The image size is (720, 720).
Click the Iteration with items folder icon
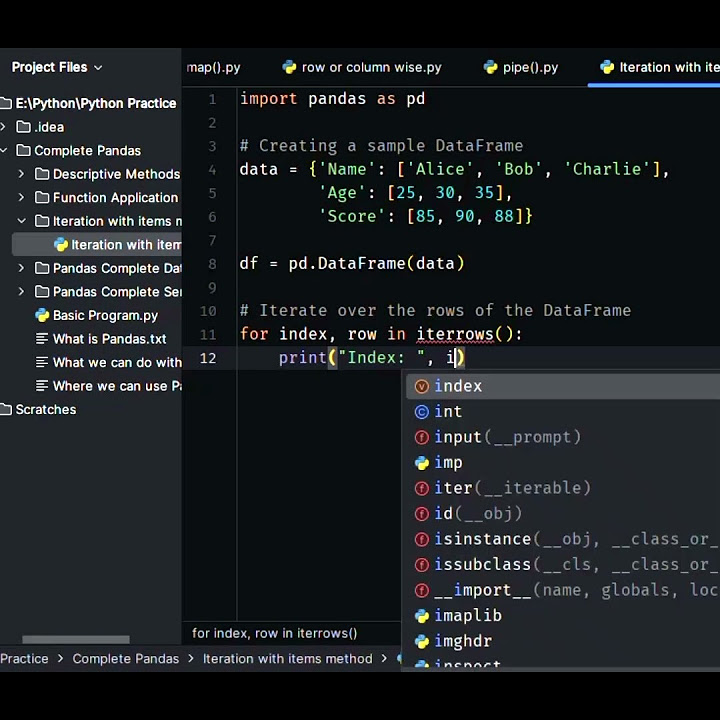(42, 221)
